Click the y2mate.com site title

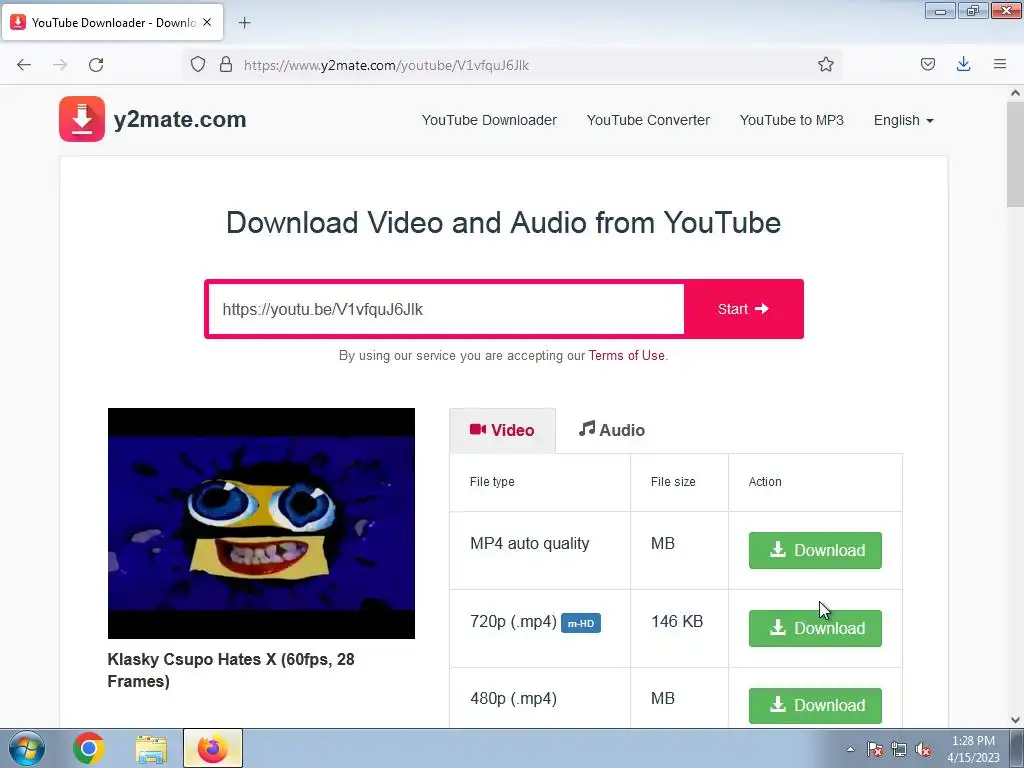point(180,120)
